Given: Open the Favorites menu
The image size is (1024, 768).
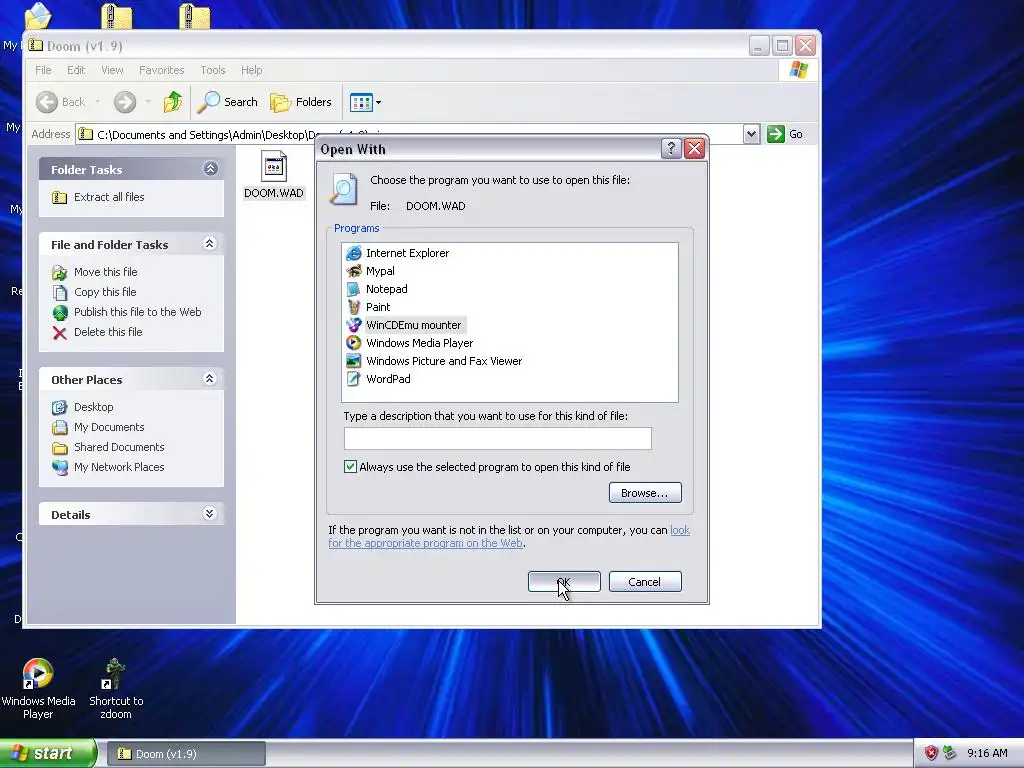Looking at the screenshot, I should [x=161, y=70].
